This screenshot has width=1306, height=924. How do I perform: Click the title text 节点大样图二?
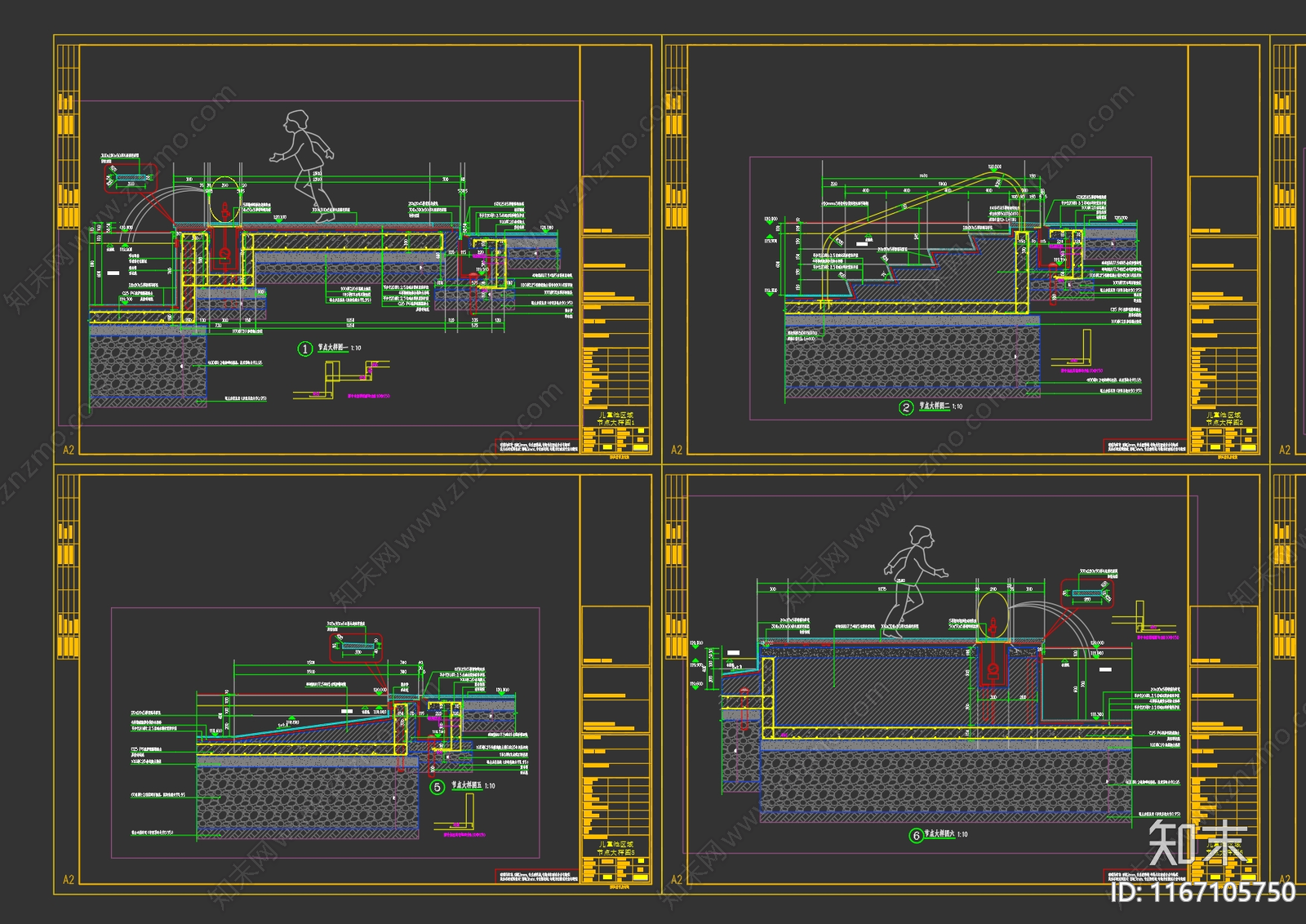(935, 406)
